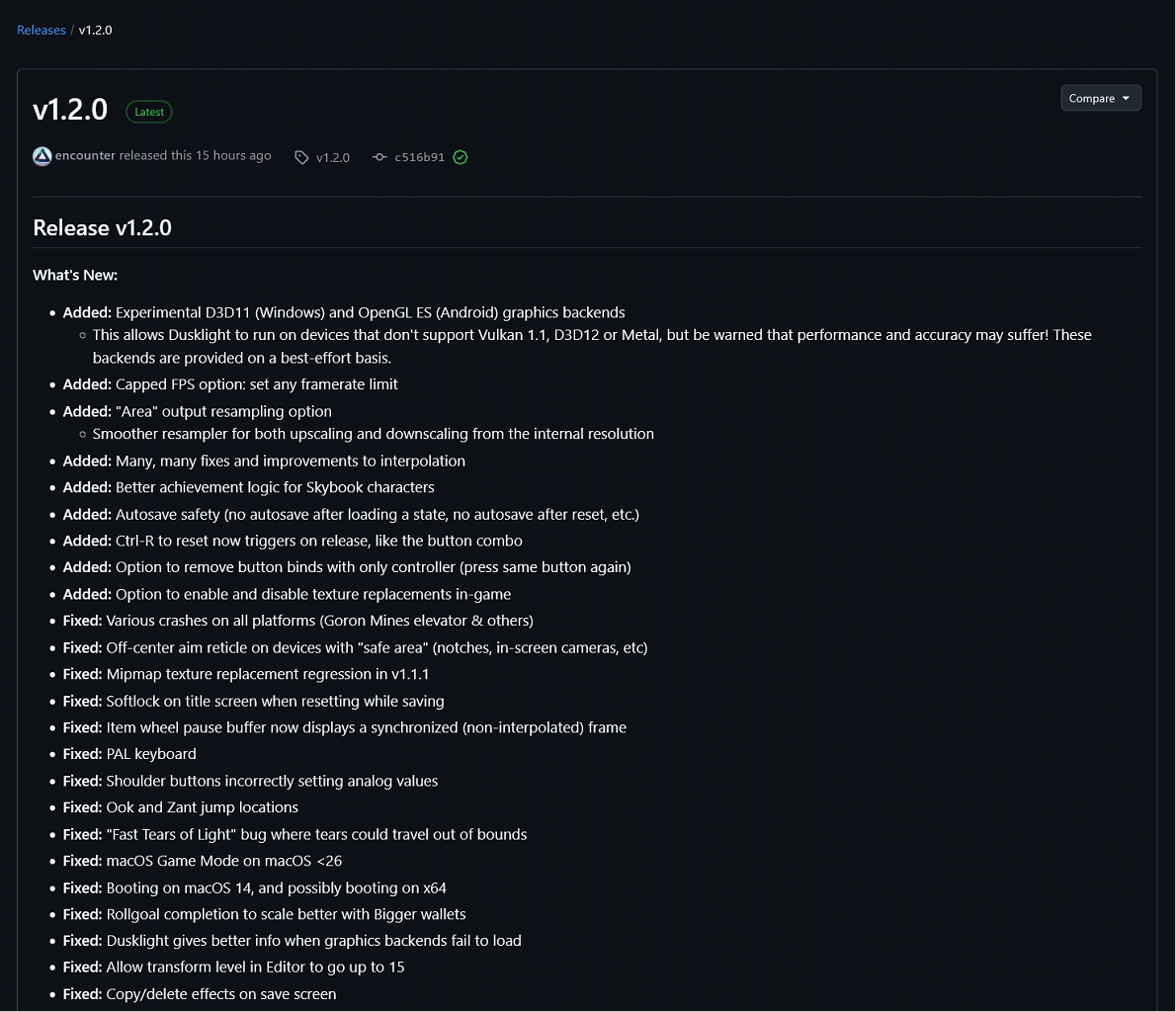
Task: Click the green verified check icon
Action: pyautogui.click(x=461, y=157)
